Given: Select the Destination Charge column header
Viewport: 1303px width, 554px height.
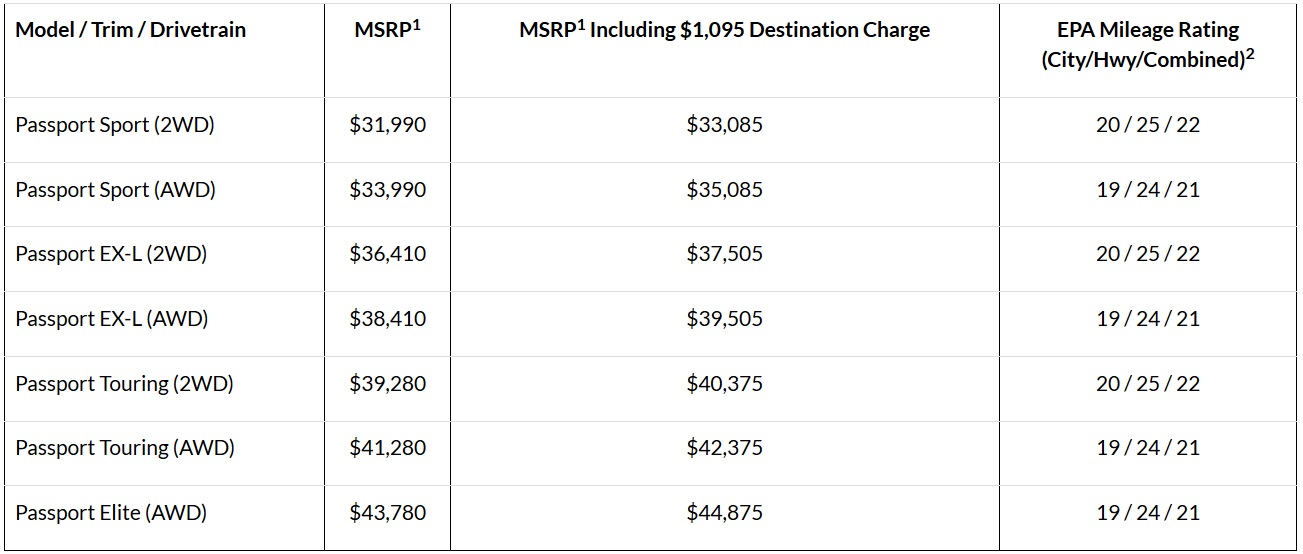Looking at the screenshot, I should pyautogui.click(x=724, y=30).
